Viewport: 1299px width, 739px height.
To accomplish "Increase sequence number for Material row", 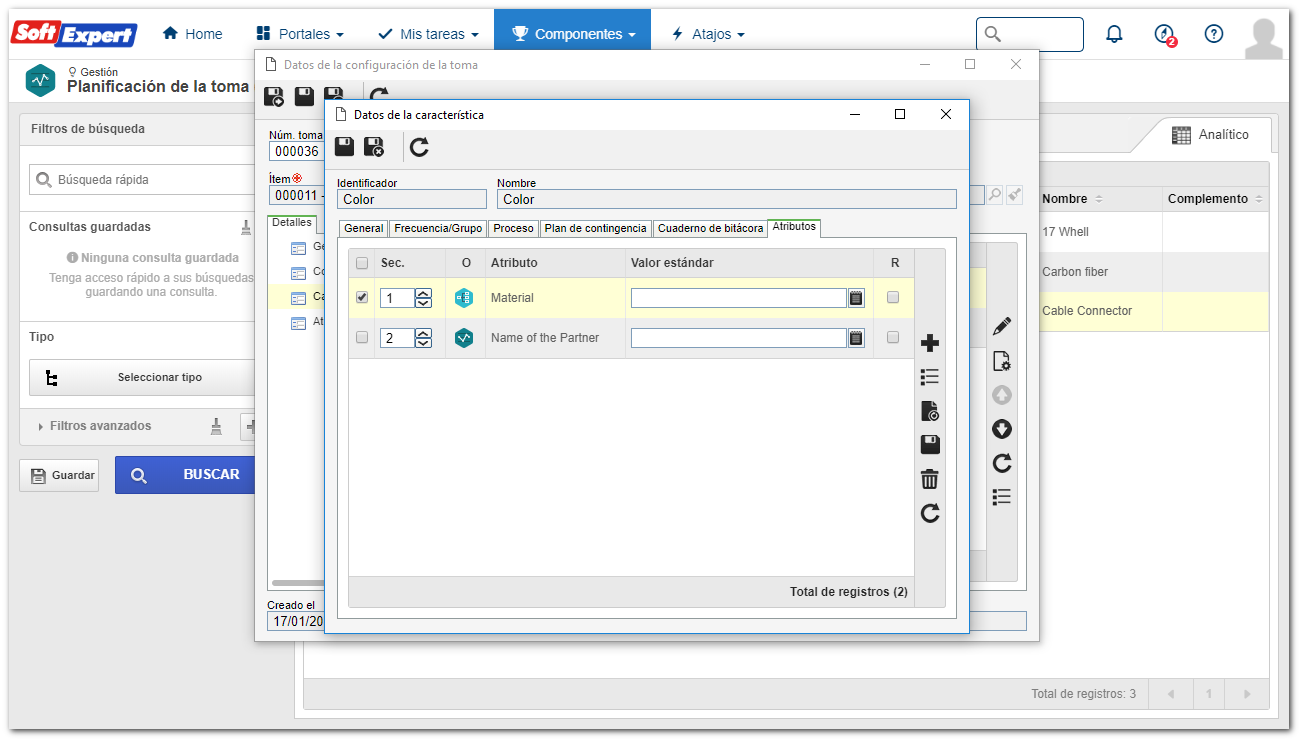I will tap(424, 293).
